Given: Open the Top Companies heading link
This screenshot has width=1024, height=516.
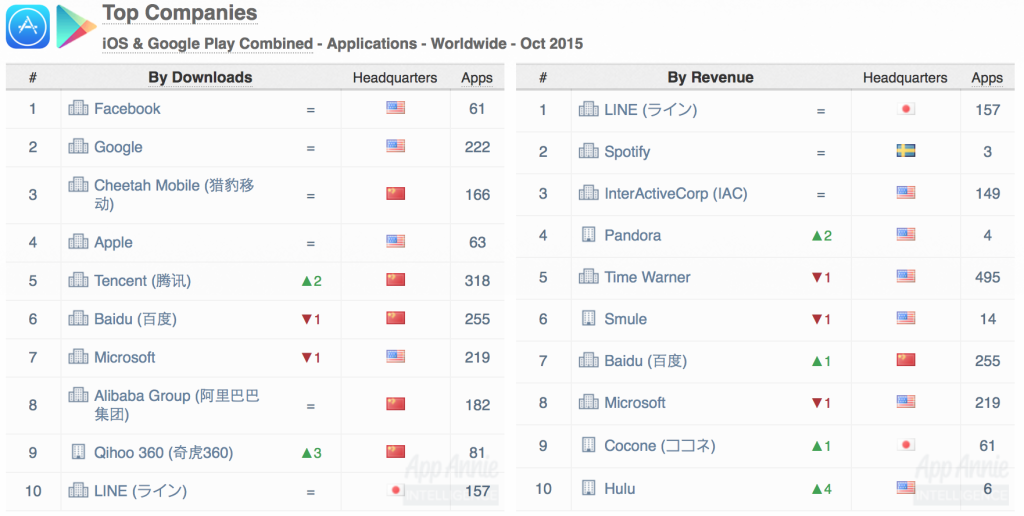Looking at the screenshot, I should 180,12.
